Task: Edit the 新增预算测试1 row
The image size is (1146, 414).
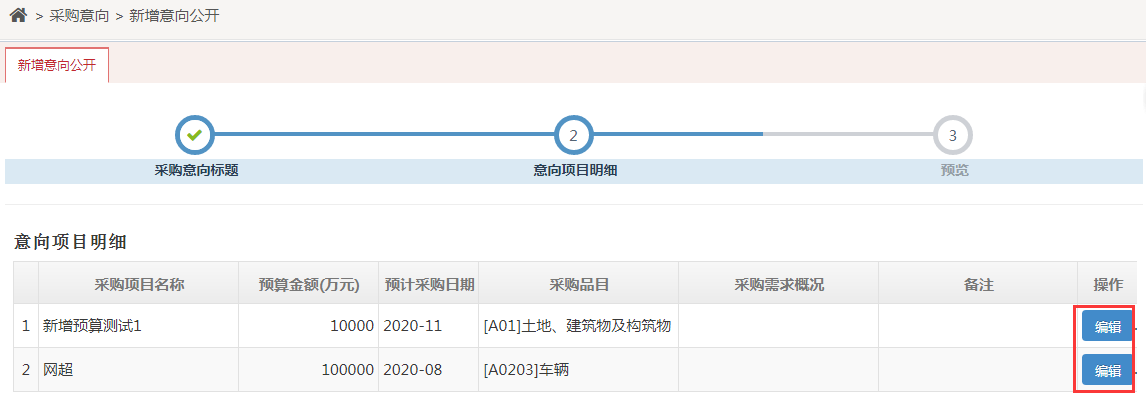Action: 1107,326
